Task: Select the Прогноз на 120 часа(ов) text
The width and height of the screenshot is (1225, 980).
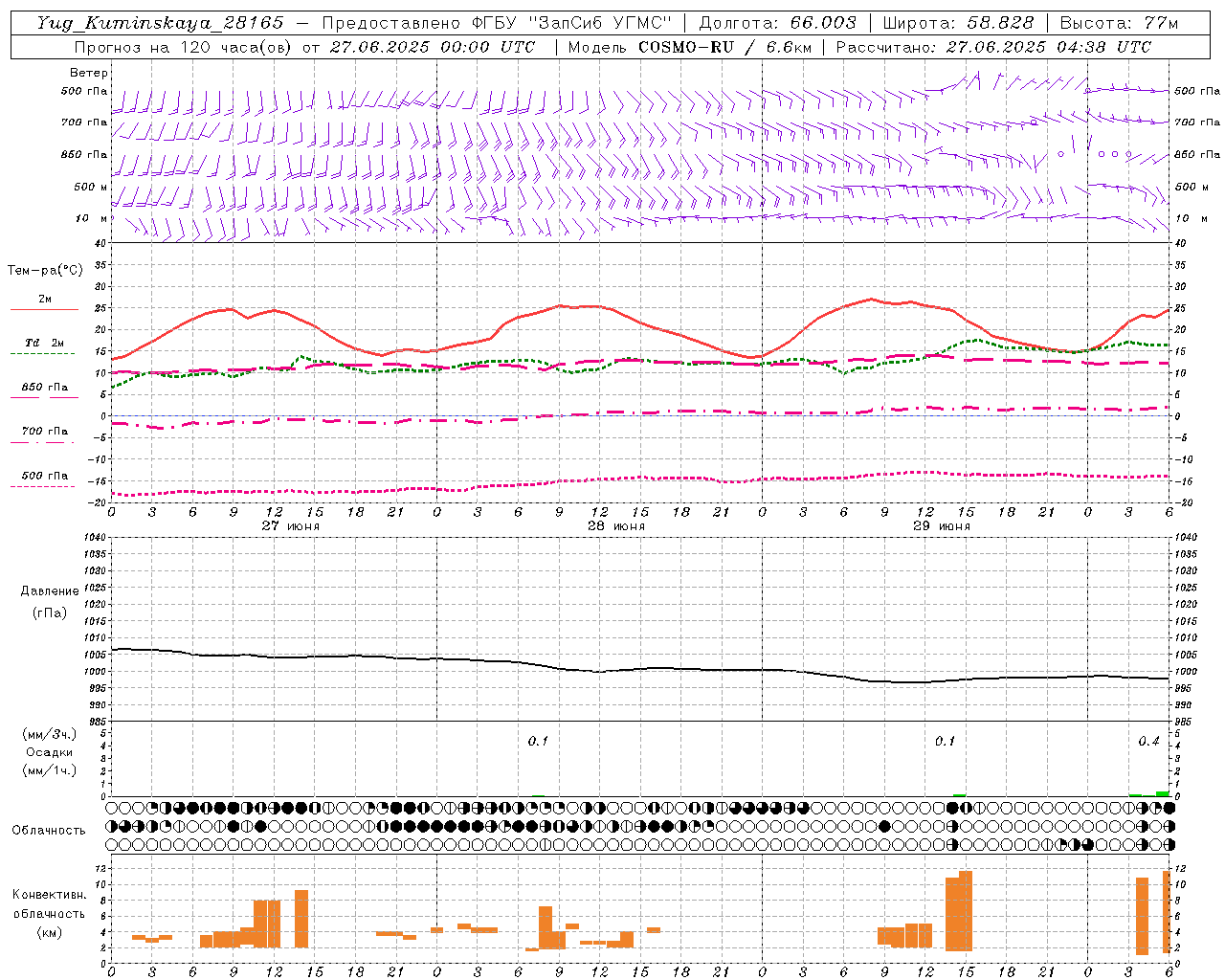Action: pyautogui.click(x=184, y=47)
